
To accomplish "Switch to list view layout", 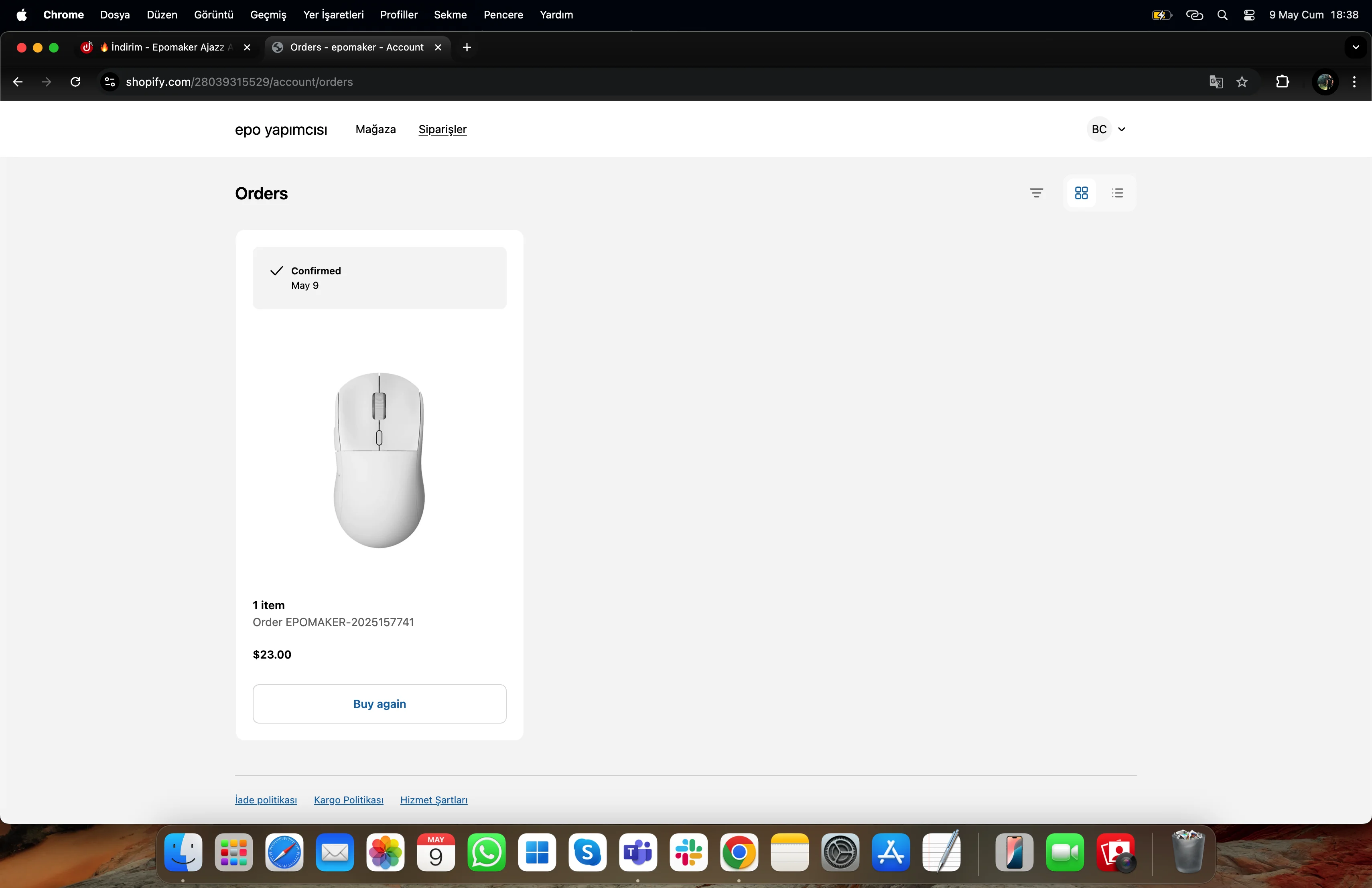I will coord(1117,193).
